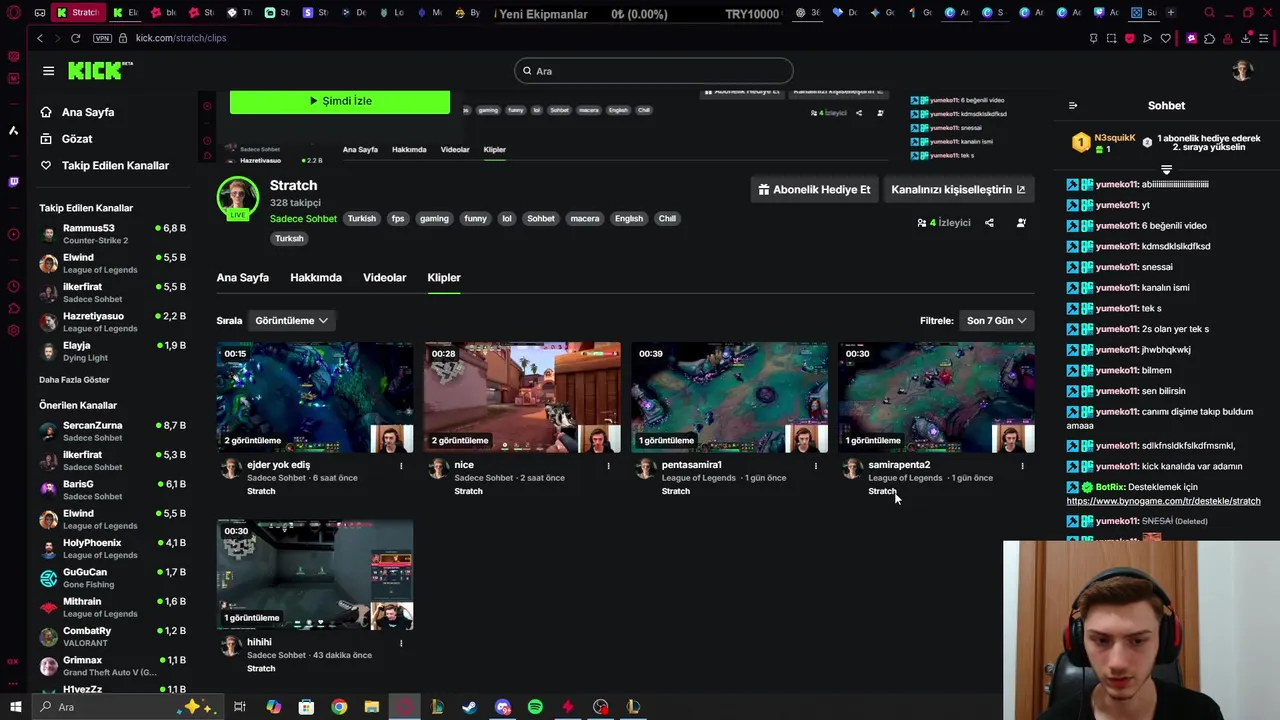1280x720 pixels.
Task: Switch to channel Ana Sayfa tab
Action: coord(243,278)
